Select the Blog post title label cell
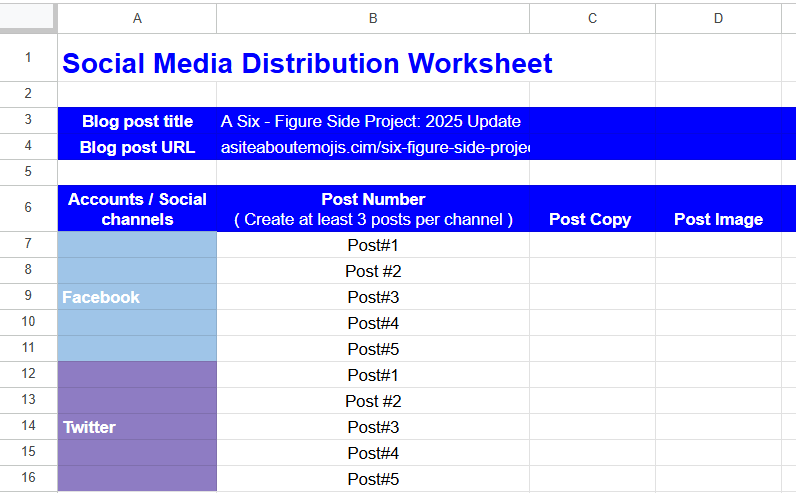The width and height of the screenshot is (796, 493). (137, 121)
